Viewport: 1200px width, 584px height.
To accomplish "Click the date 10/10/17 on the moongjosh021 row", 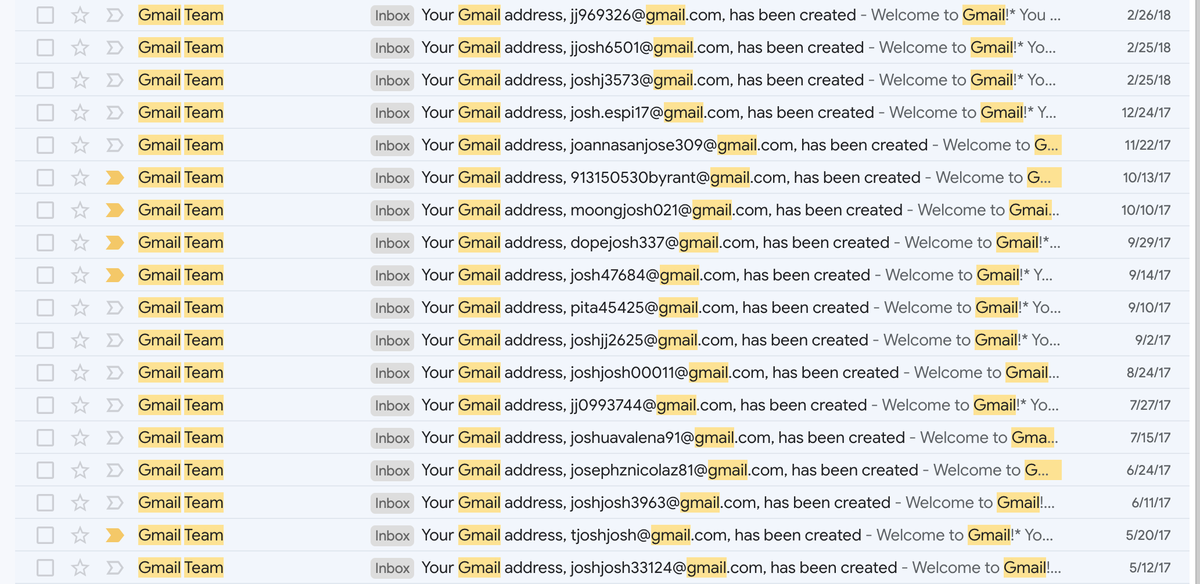I will pos(1148,210).
